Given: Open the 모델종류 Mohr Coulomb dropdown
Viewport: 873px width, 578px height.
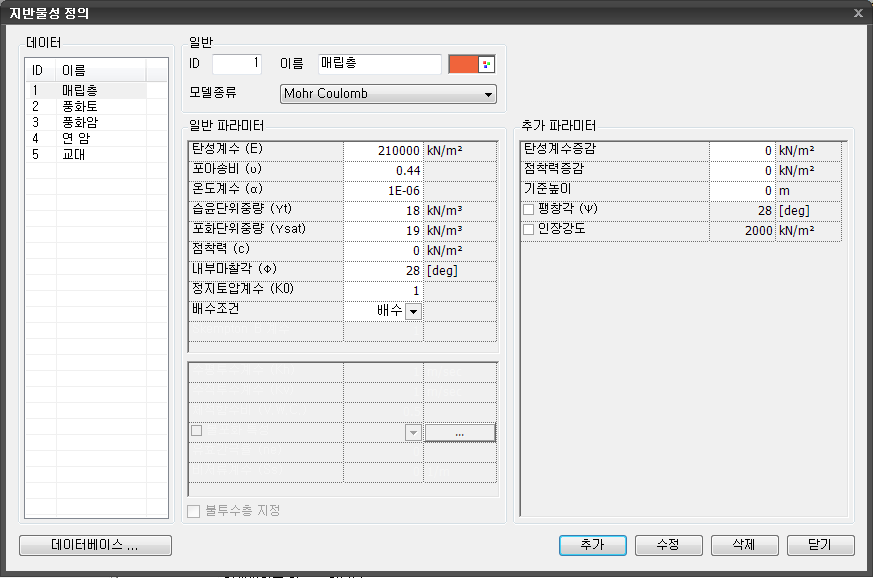Looking at the screenshot, I should tap(389, 95).
